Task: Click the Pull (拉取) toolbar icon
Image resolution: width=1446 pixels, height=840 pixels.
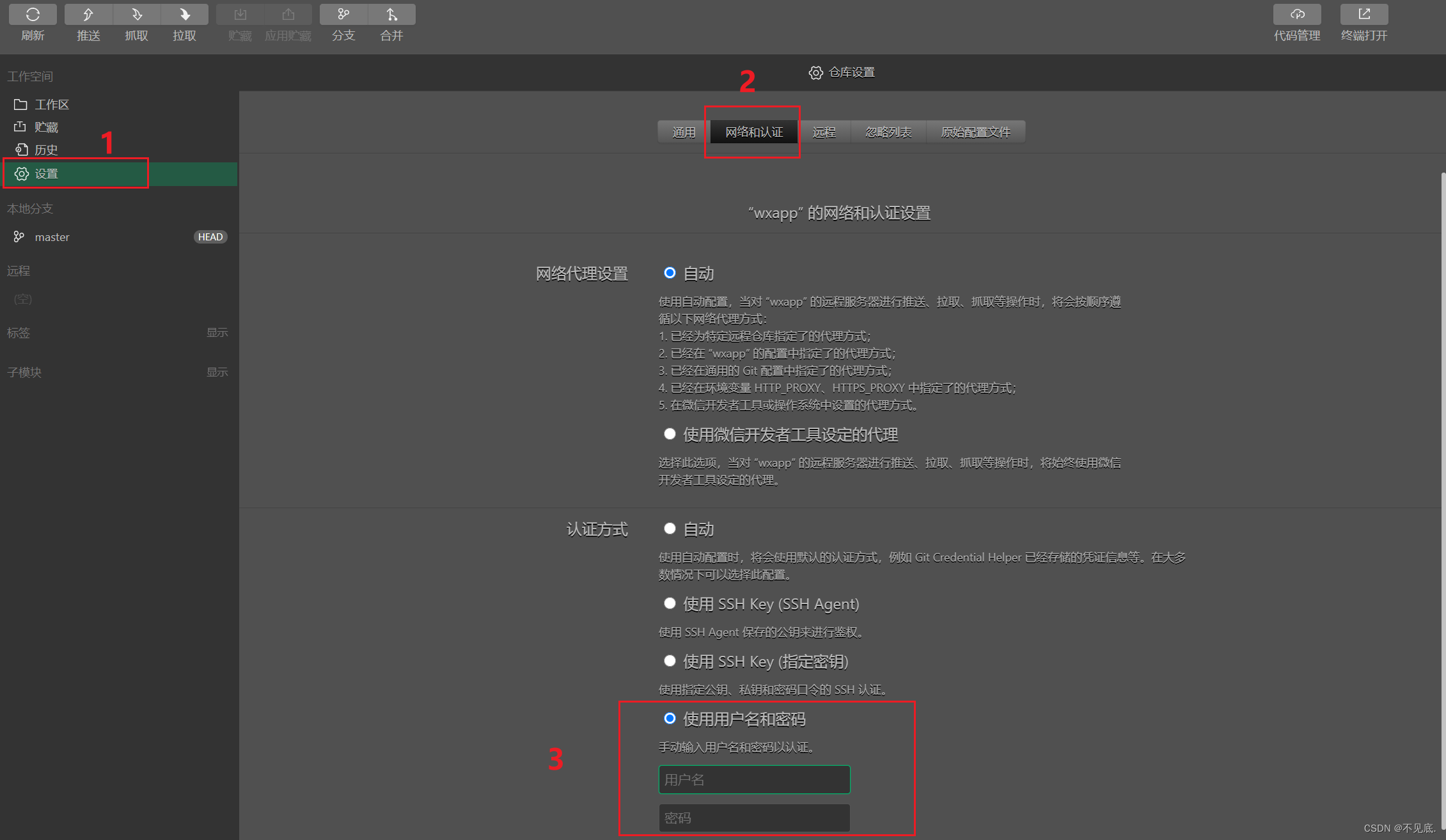Action: tap(184, 14)
